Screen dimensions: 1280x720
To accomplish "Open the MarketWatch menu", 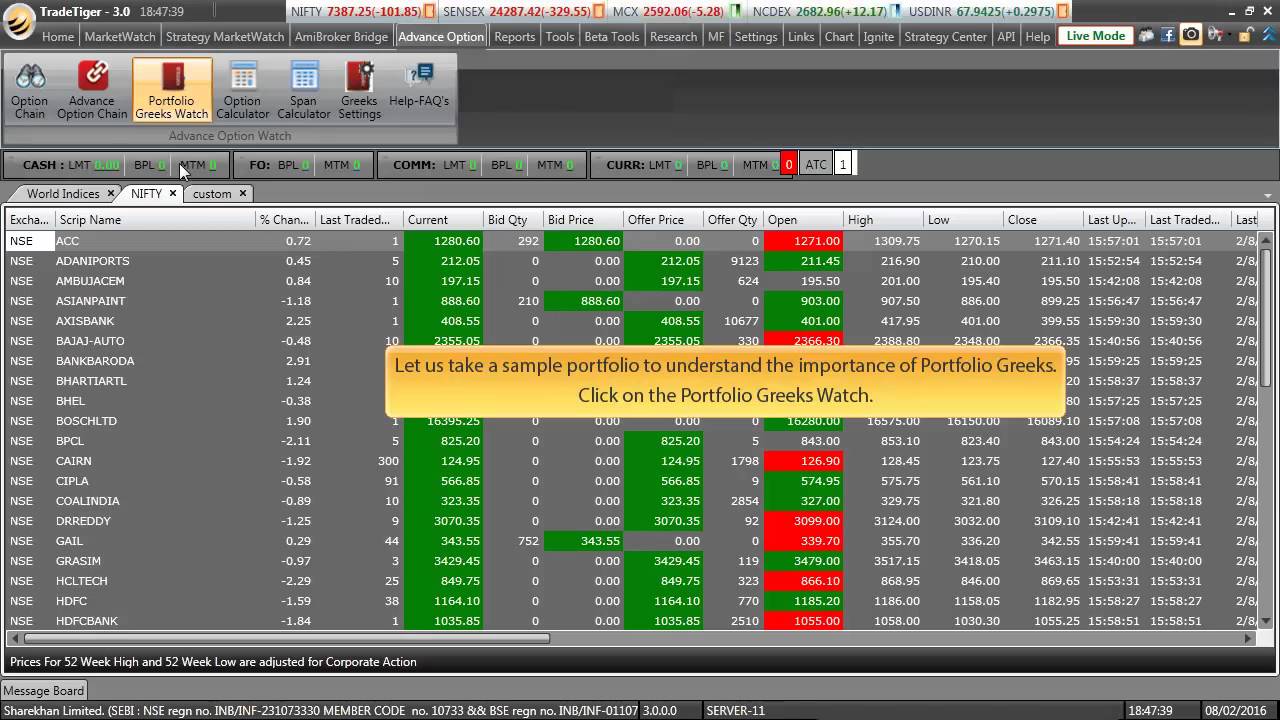I will (120, 36).
